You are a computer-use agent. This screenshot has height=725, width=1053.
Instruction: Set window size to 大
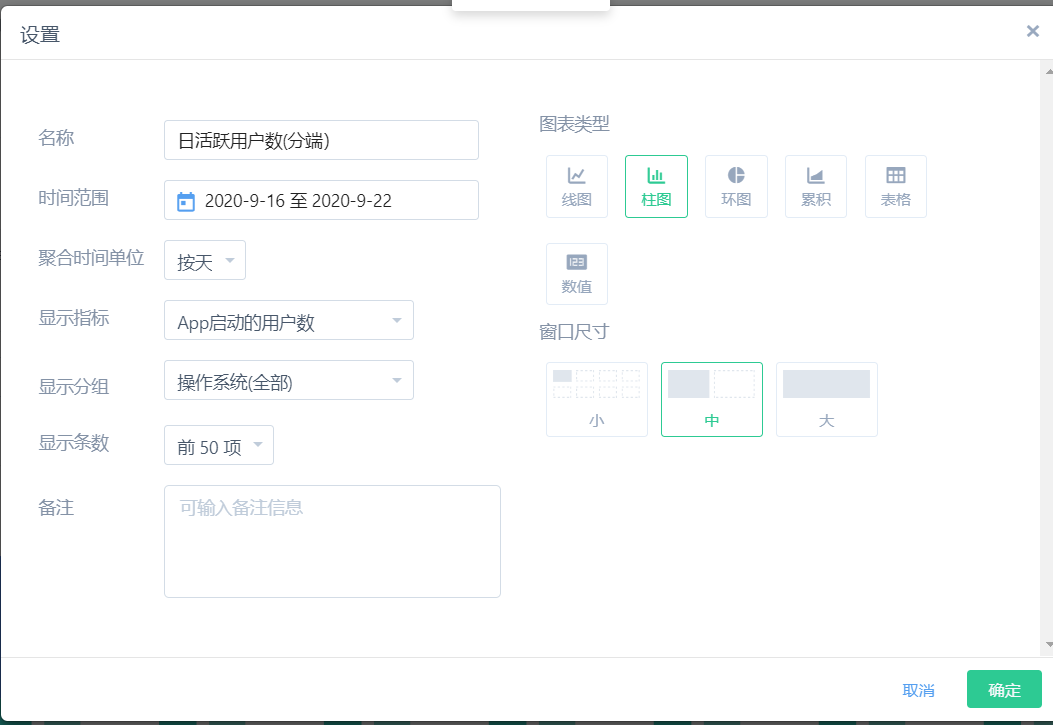pyautogui.click(x=827, y=399)
